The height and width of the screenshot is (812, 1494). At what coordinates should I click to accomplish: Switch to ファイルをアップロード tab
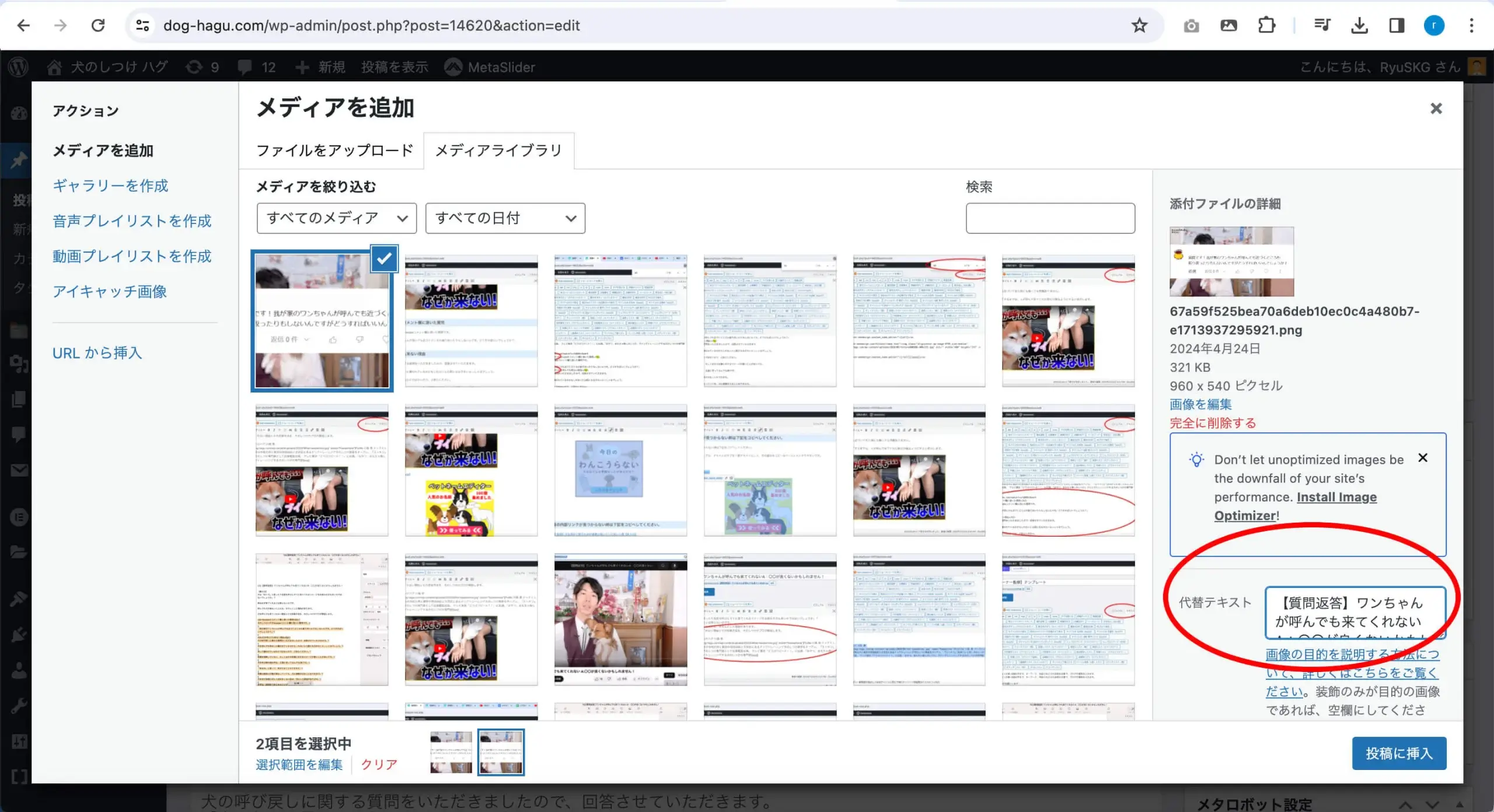click(334, 150)
